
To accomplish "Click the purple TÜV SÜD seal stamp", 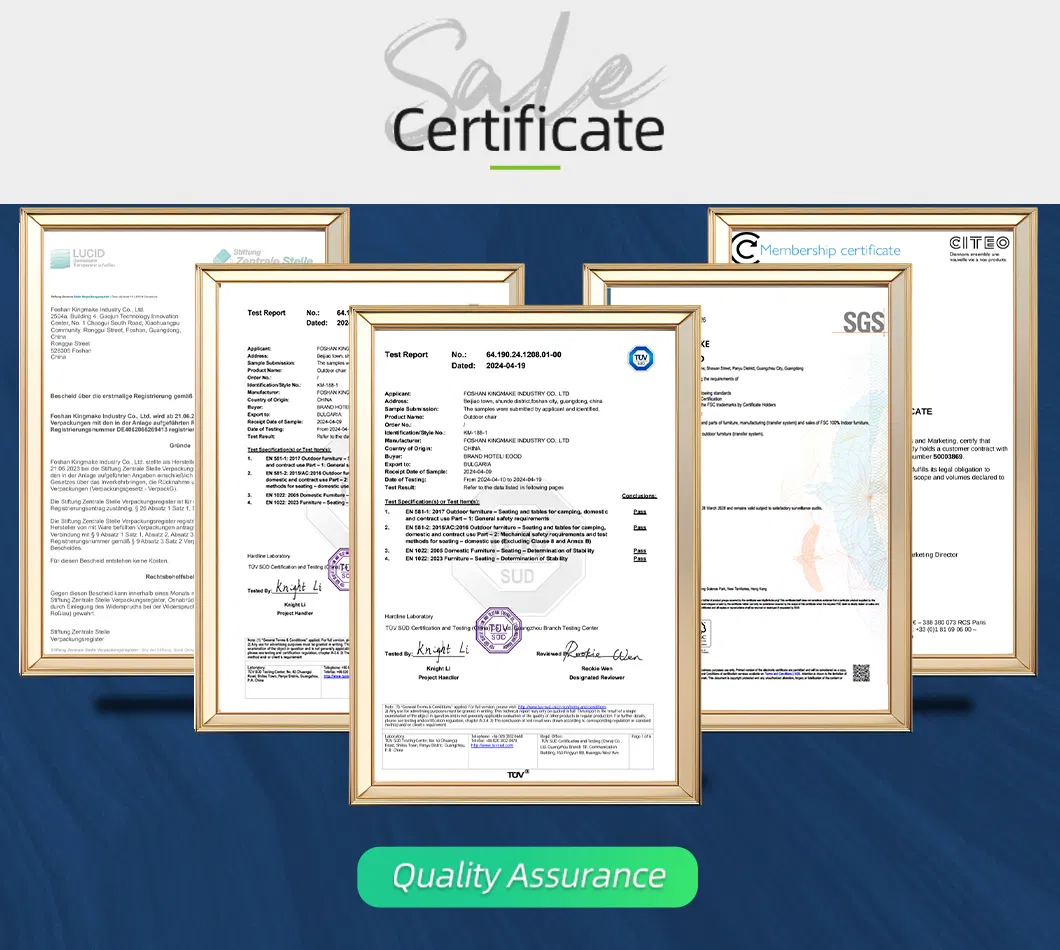I will pyautogui.click(x=497, y=629).
